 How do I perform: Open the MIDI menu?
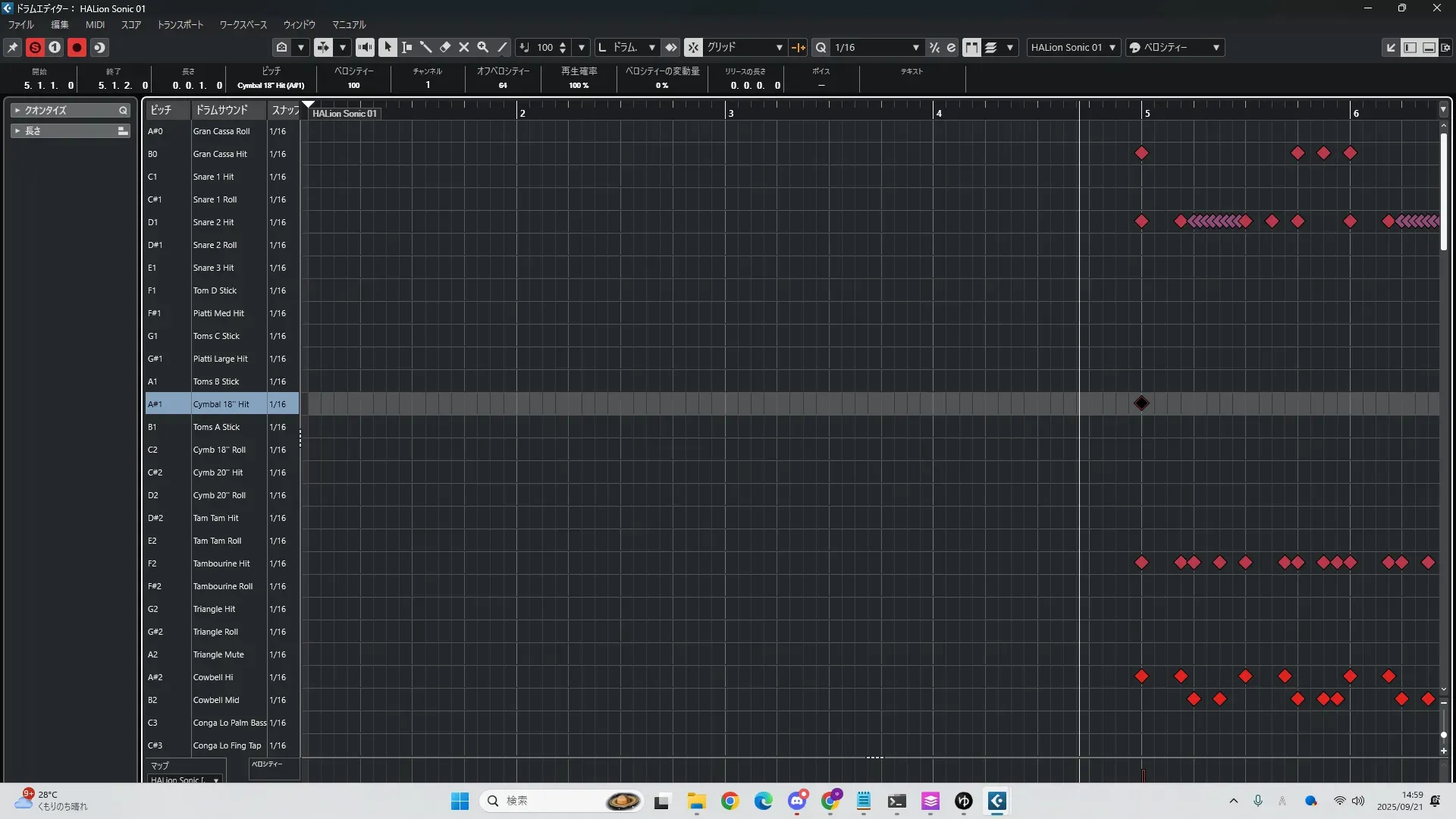[x=95, y=25]
